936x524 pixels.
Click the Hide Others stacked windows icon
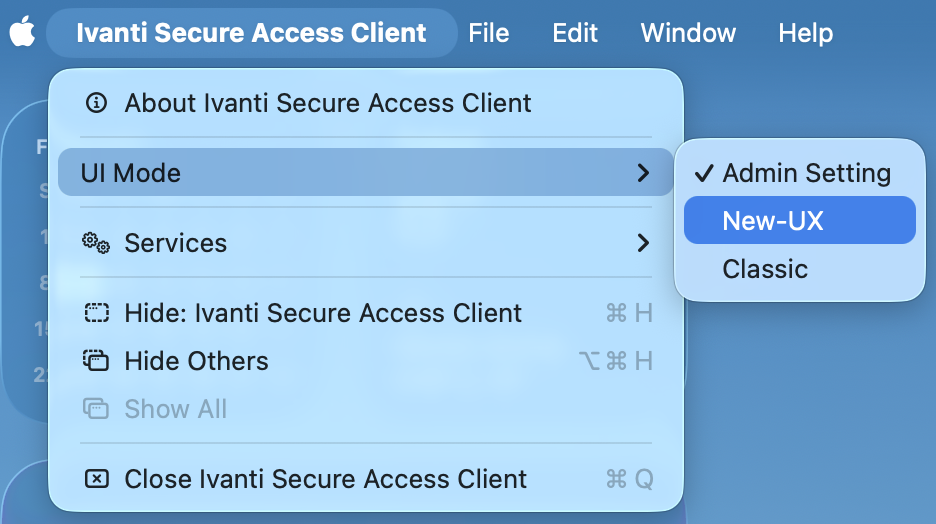[x=96, y=361]
